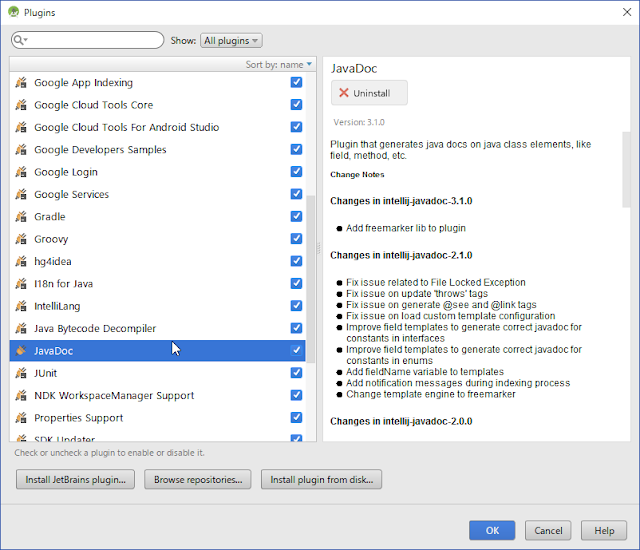Toggle the Groovy plugin checkbox
640x550 pixels.
296,239
